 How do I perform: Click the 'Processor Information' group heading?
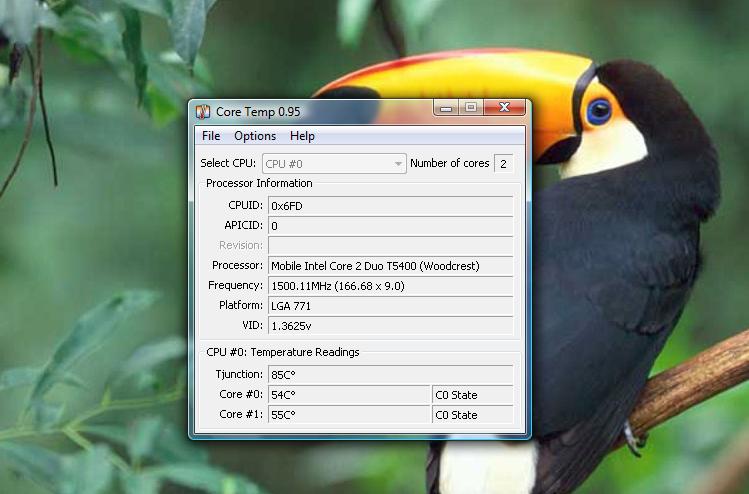point(259,183)
